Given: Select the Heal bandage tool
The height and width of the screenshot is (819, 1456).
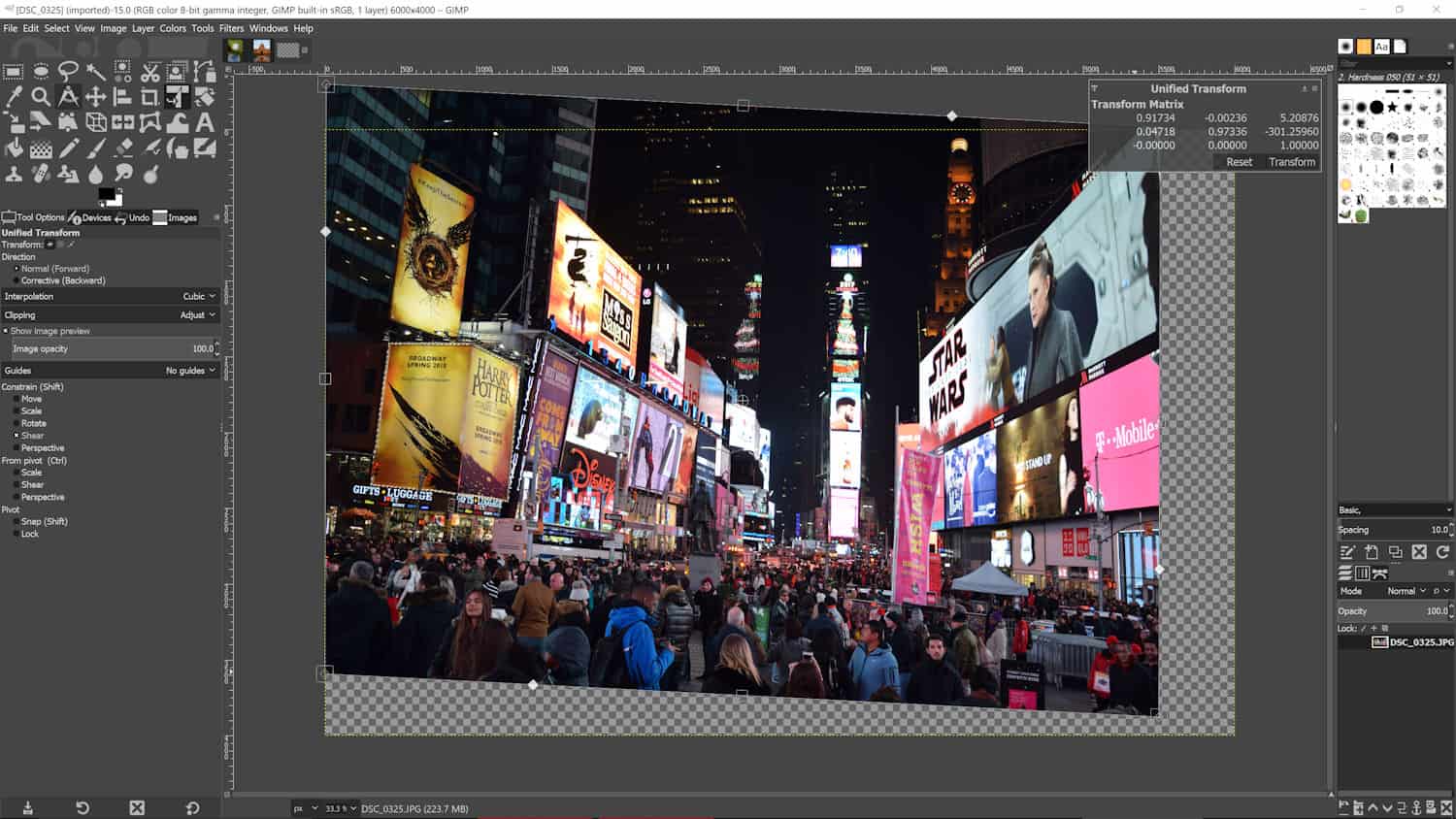Looking at the screenshot, I should [41, 175].
